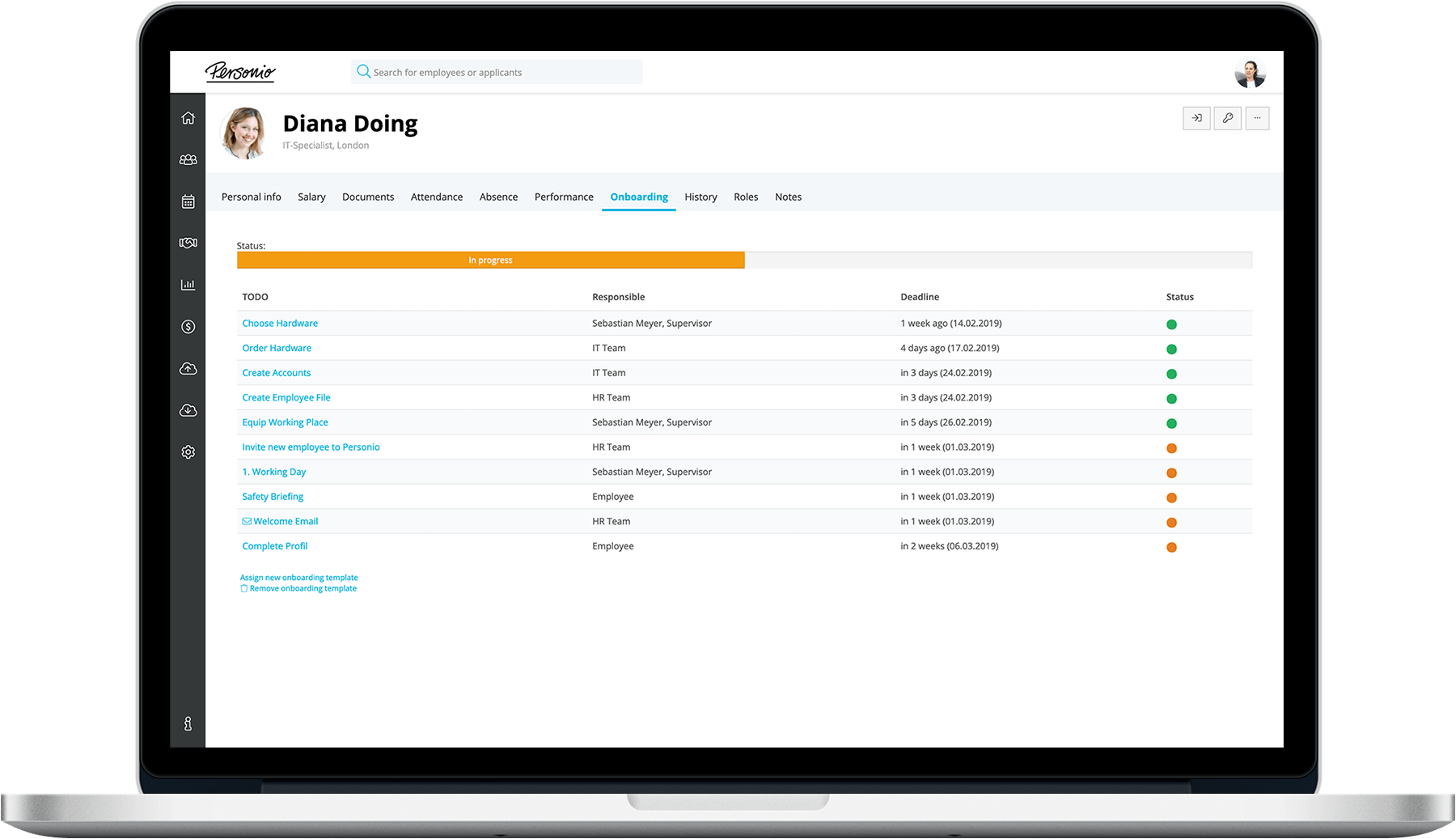Open the recruiting handshake icon in sidebar
The image size is (1456, 839).
coord(188,243)
